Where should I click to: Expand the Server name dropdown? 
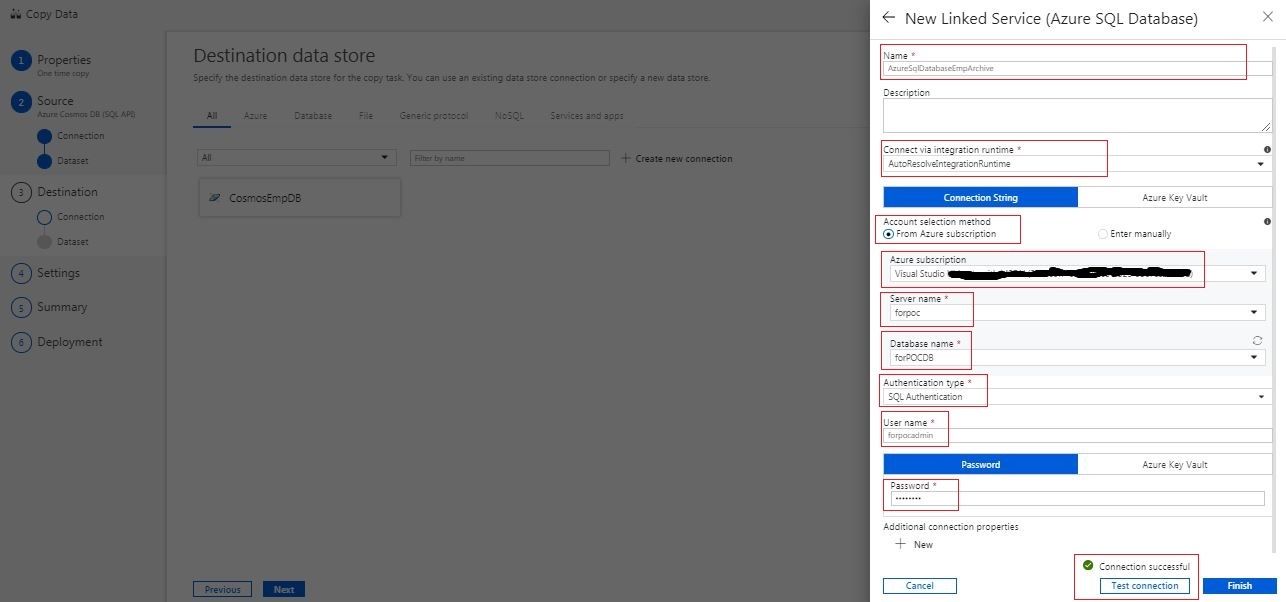pos(1254,312)
